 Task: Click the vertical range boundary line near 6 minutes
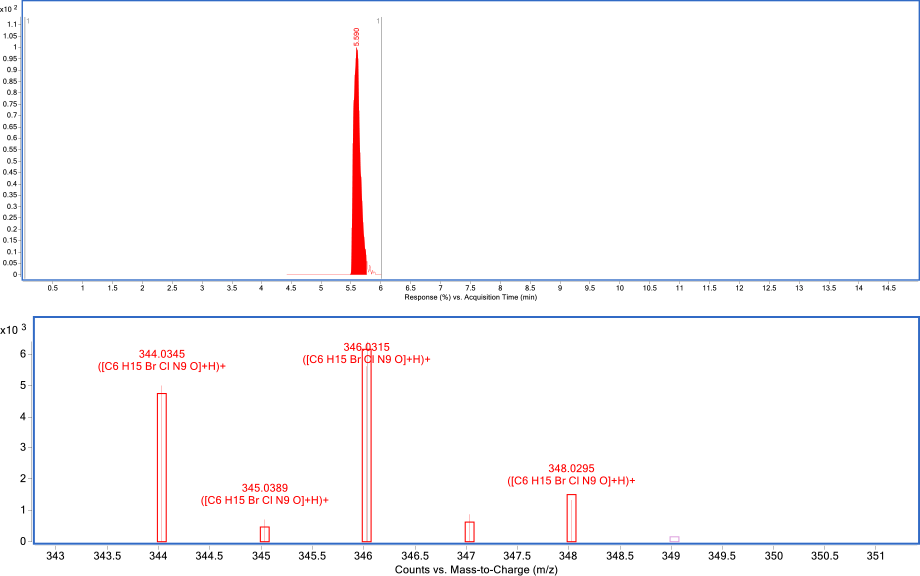click(382, 150)
